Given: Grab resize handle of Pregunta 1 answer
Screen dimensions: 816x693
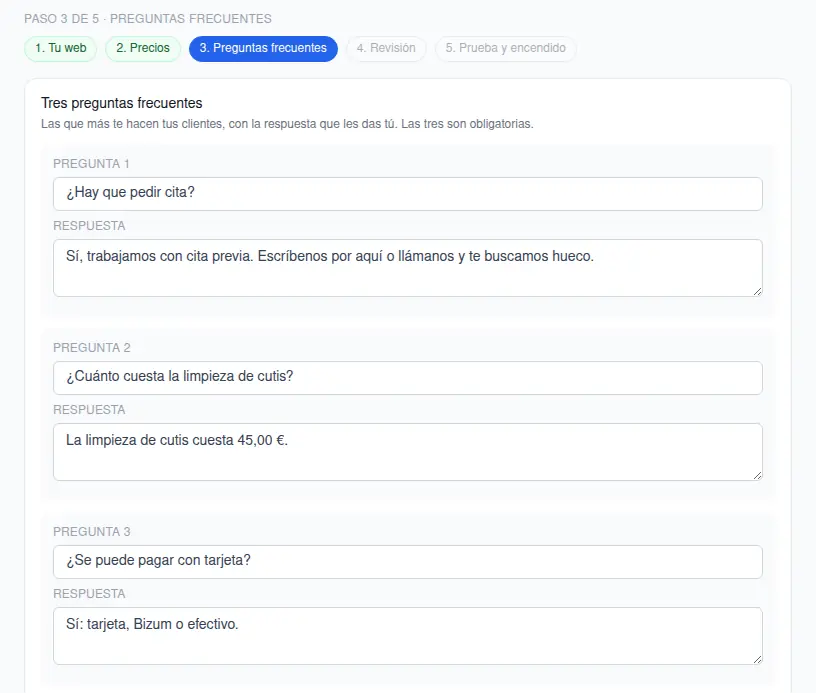Looking at the screenshot, I should click(x=758, y=291).
